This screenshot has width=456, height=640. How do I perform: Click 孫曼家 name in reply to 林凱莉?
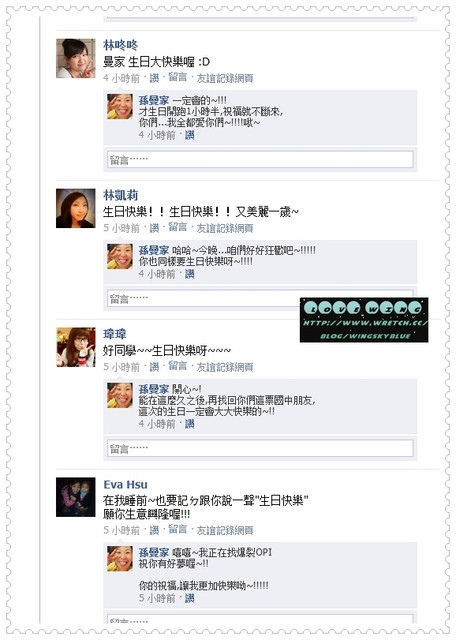154,250
